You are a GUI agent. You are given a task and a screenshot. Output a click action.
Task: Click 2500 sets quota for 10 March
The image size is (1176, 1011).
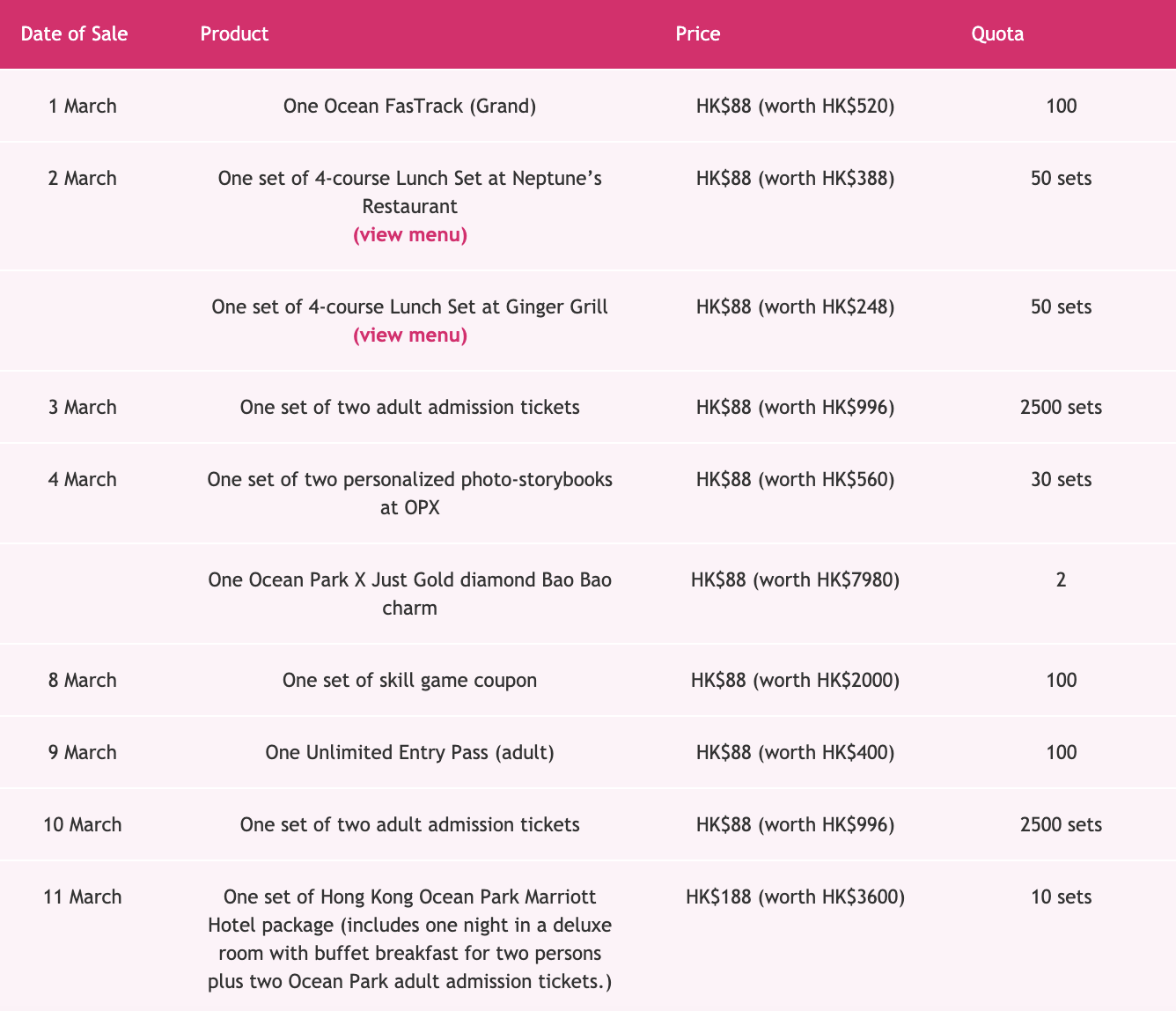coord(1062,824)
